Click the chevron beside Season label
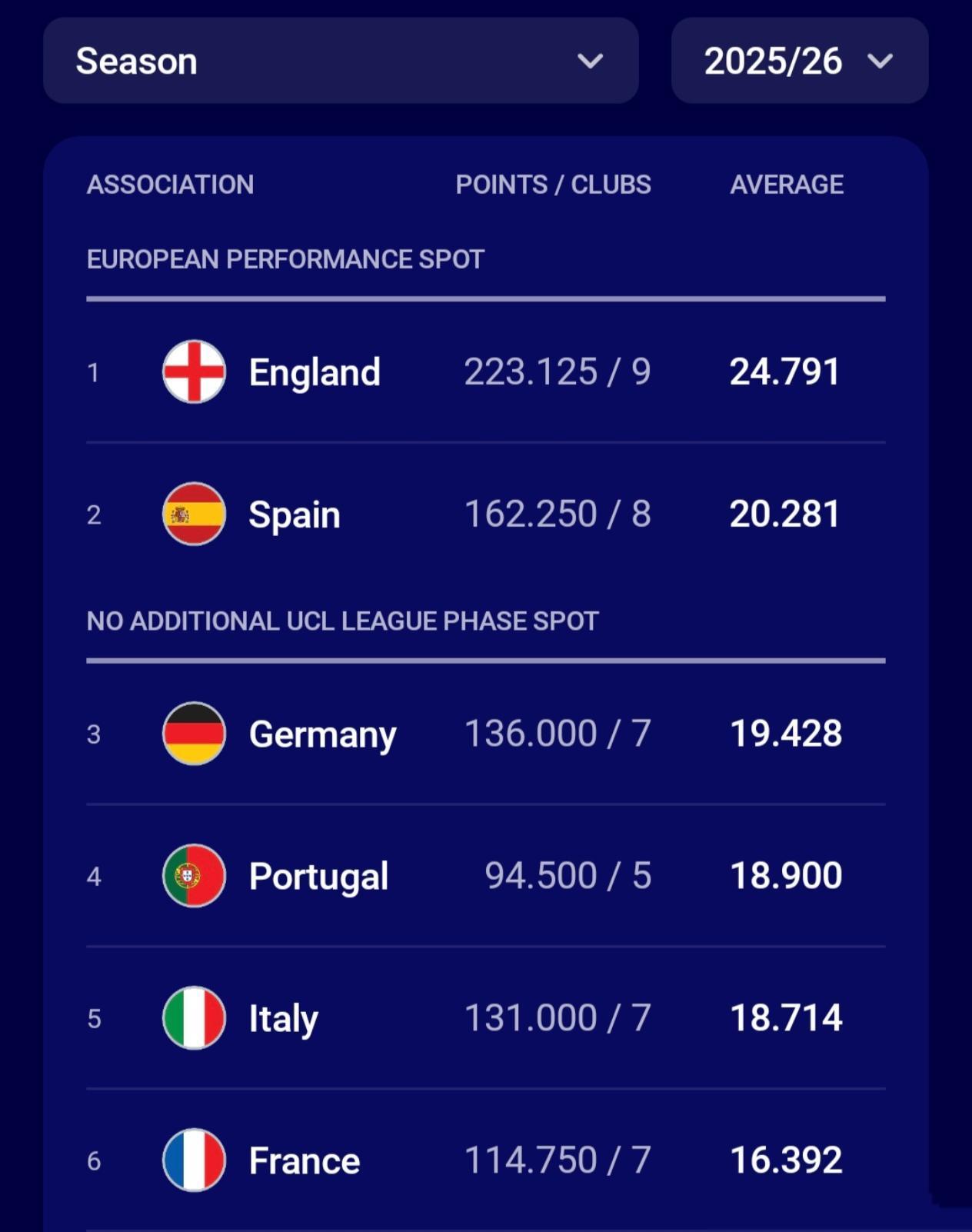This screenshot has width=972, height=1232. (590, 61)
